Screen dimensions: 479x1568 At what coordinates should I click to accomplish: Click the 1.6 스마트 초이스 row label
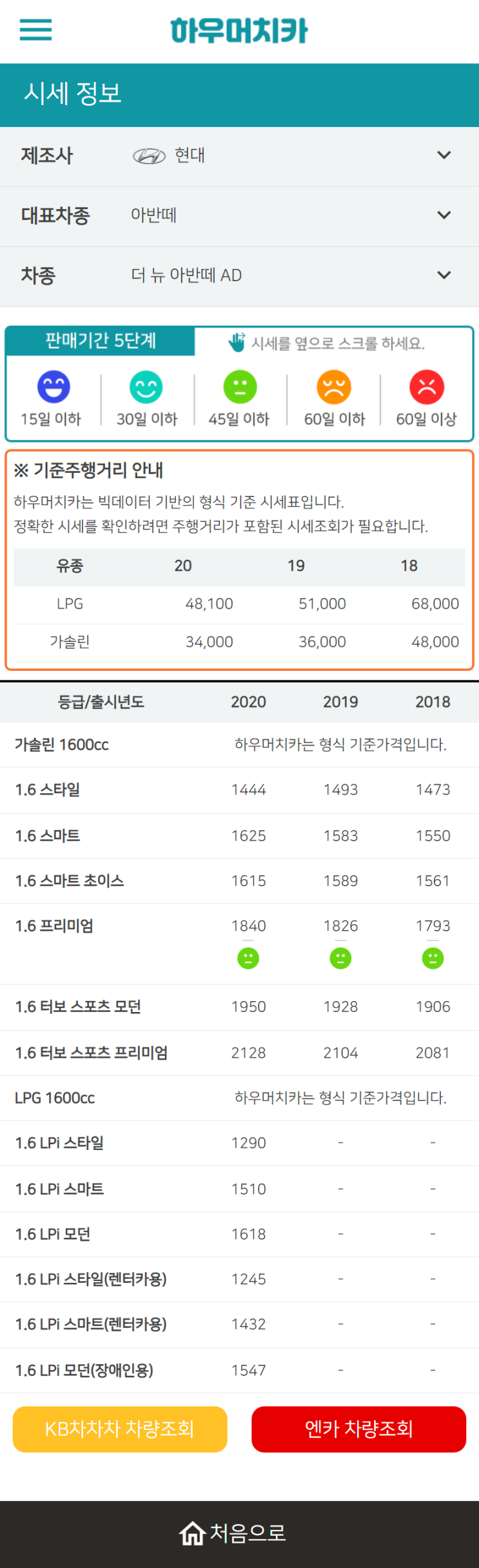coord(70,881)
